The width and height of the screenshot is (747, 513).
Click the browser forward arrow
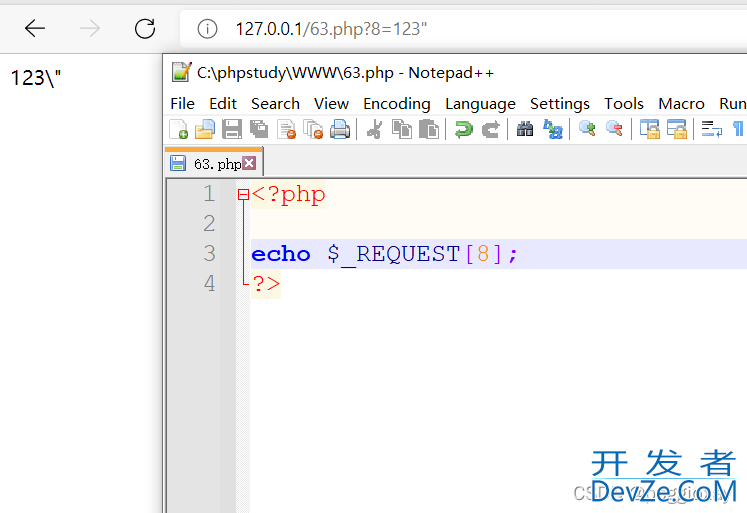coord(90,29)
